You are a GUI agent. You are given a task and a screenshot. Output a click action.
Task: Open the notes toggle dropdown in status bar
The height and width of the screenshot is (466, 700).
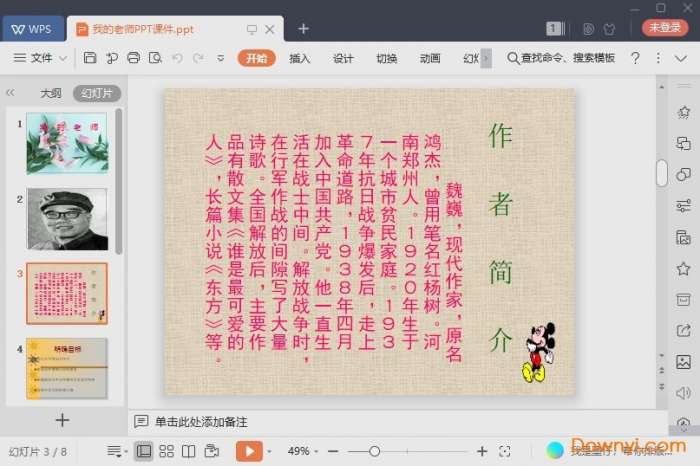tap(117, 452)
